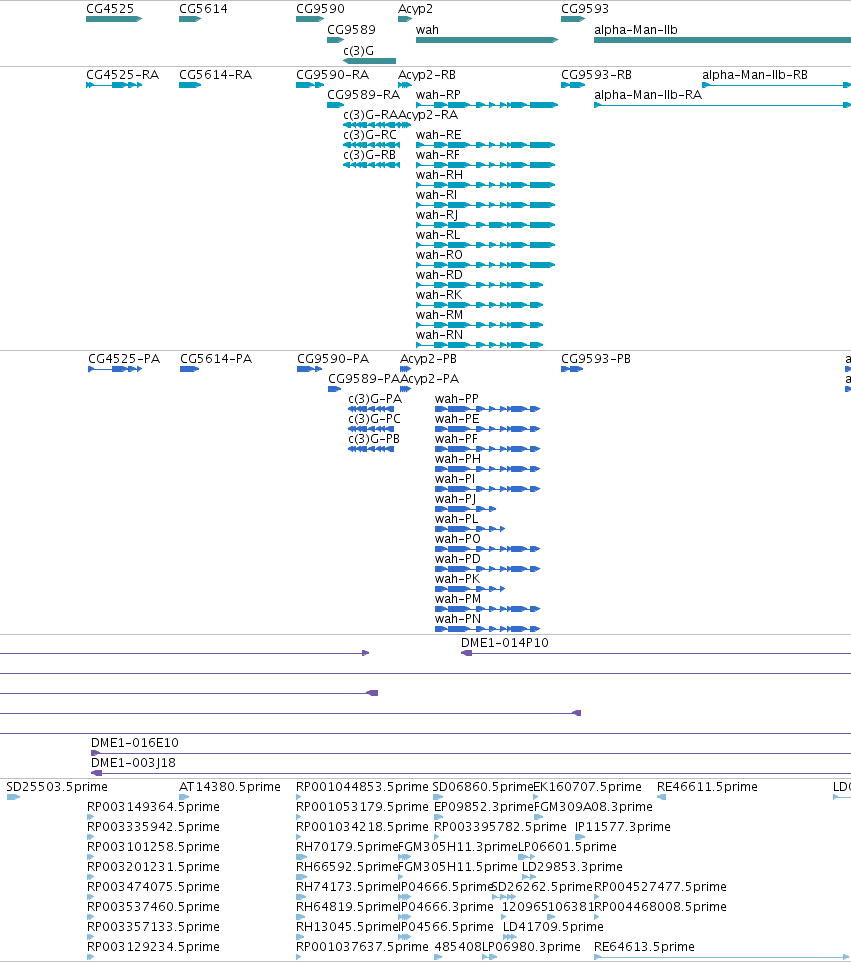Select protein wah-PJ
The height and width of the screenshot is (962, 851).
click(x=466, y=509)
